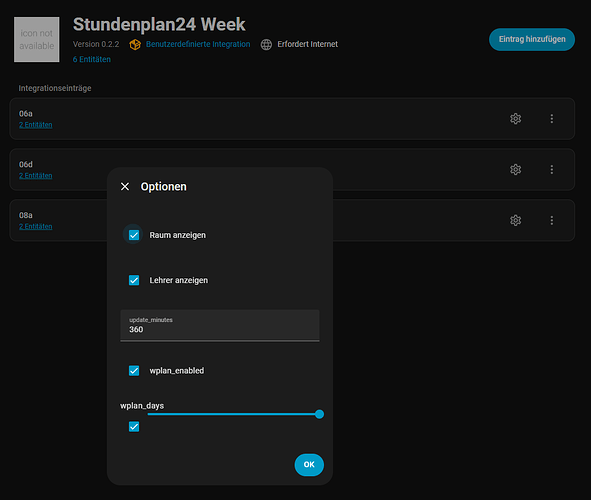Image resolution: width=591 pixels, height=500 pixels.
Task: Open three-dot menu for entry 06a
Action: tap(551, 119)
